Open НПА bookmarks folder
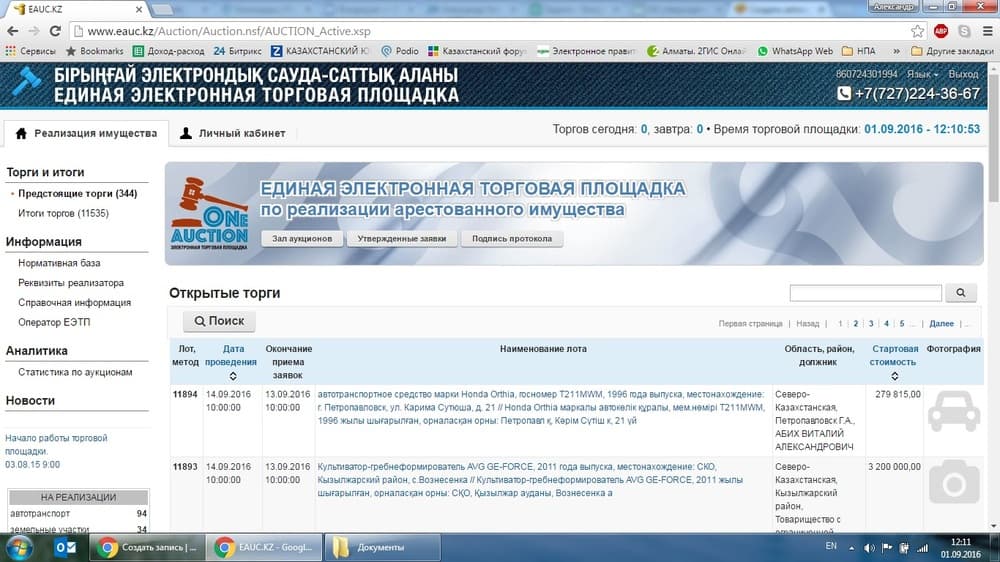The image size is (1000, 562). click(x=858, y=51)
